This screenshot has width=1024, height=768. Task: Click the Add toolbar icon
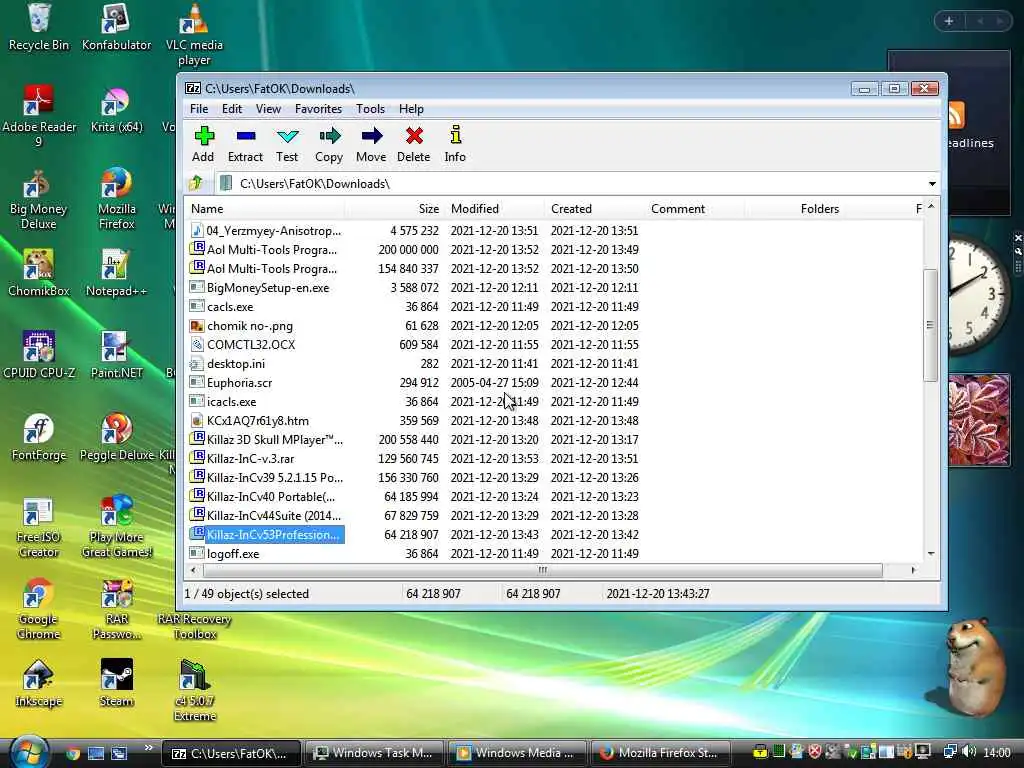point(203,144)
